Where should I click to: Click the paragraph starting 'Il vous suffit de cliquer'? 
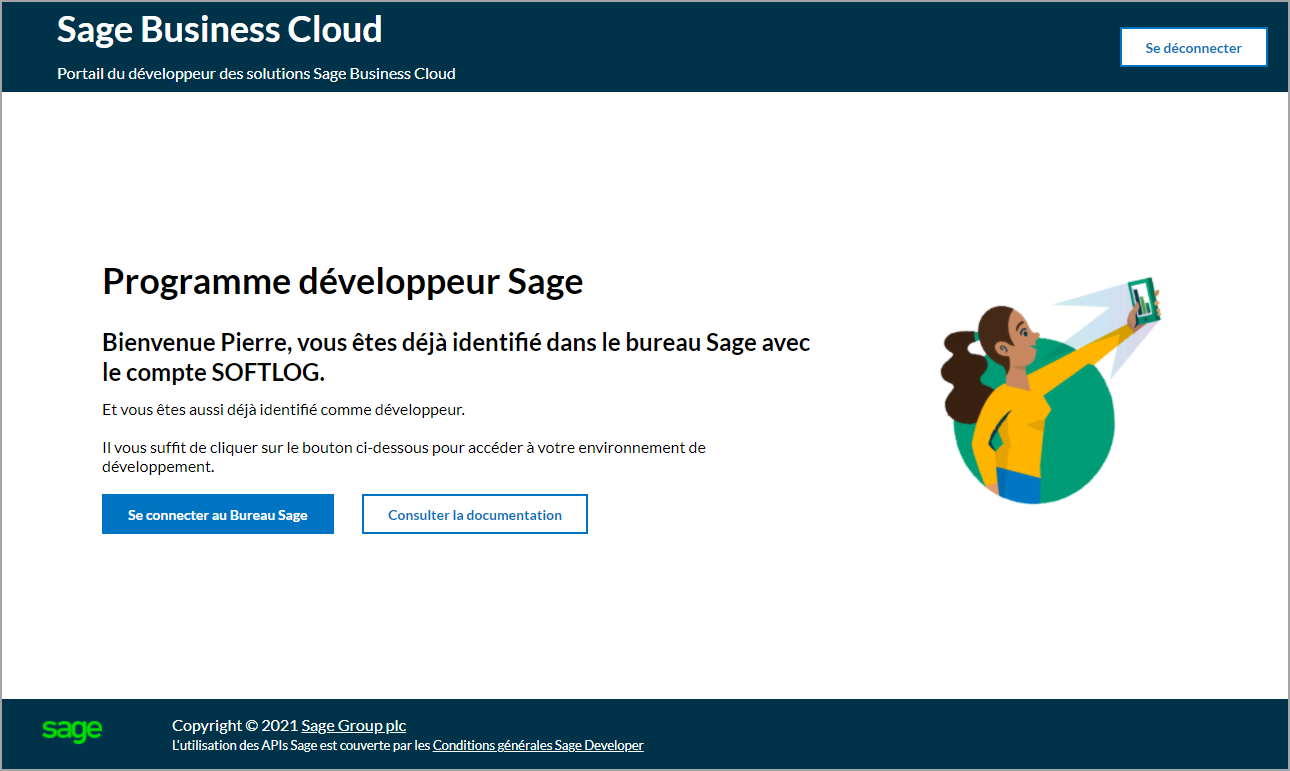coord(404,457)
